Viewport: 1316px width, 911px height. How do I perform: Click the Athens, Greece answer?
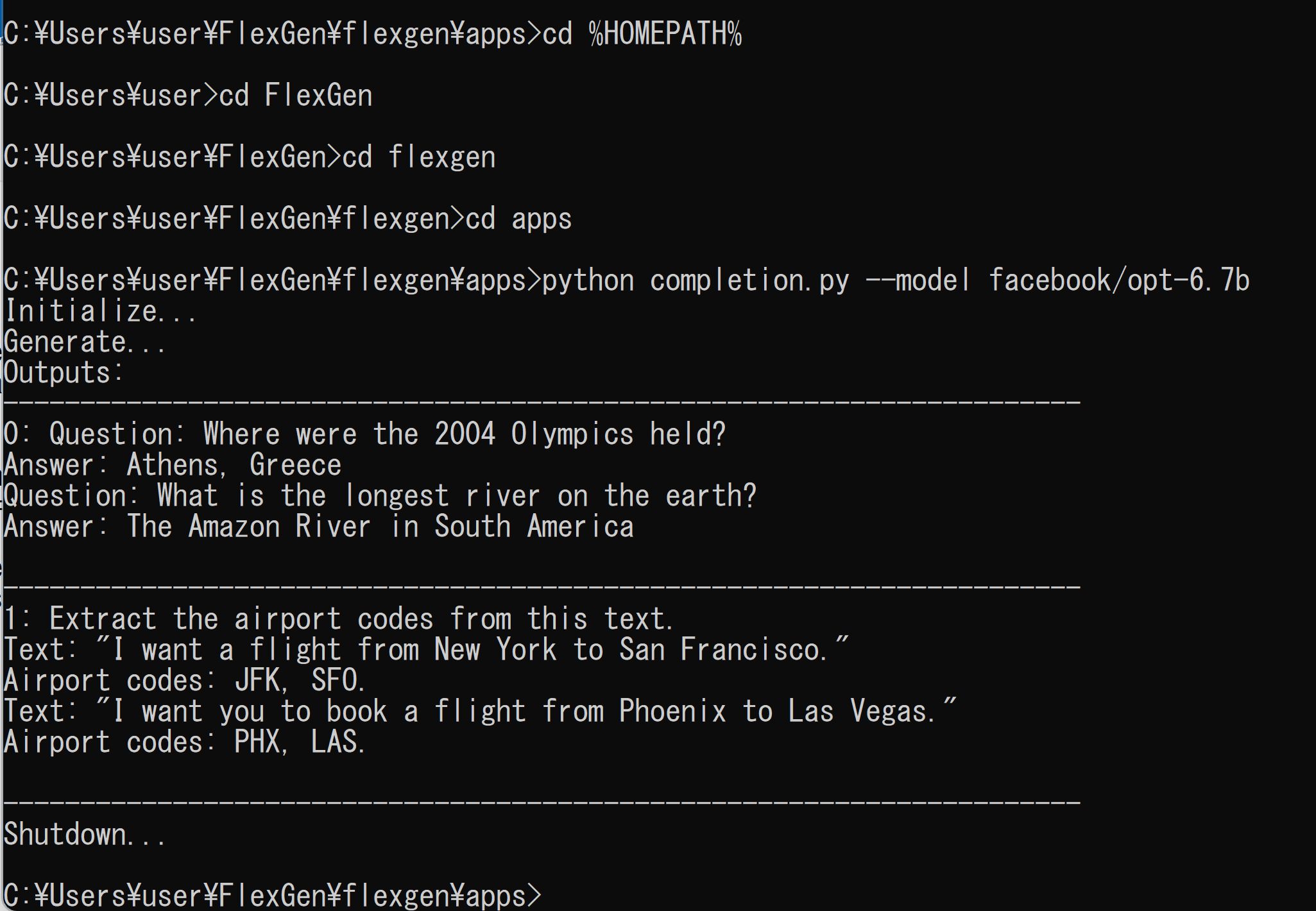point(234,465)
